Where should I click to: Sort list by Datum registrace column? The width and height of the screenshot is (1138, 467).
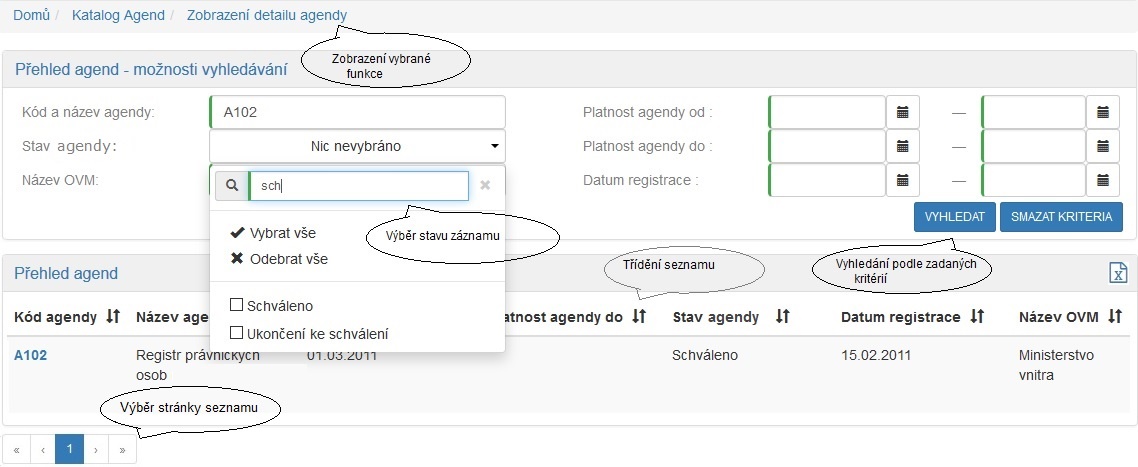click(x=977, y=317)
